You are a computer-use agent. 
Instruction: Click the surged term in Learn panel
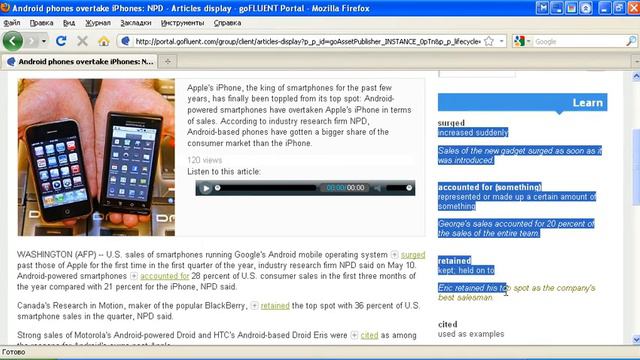pyautogui.click(x=451, y=122)
